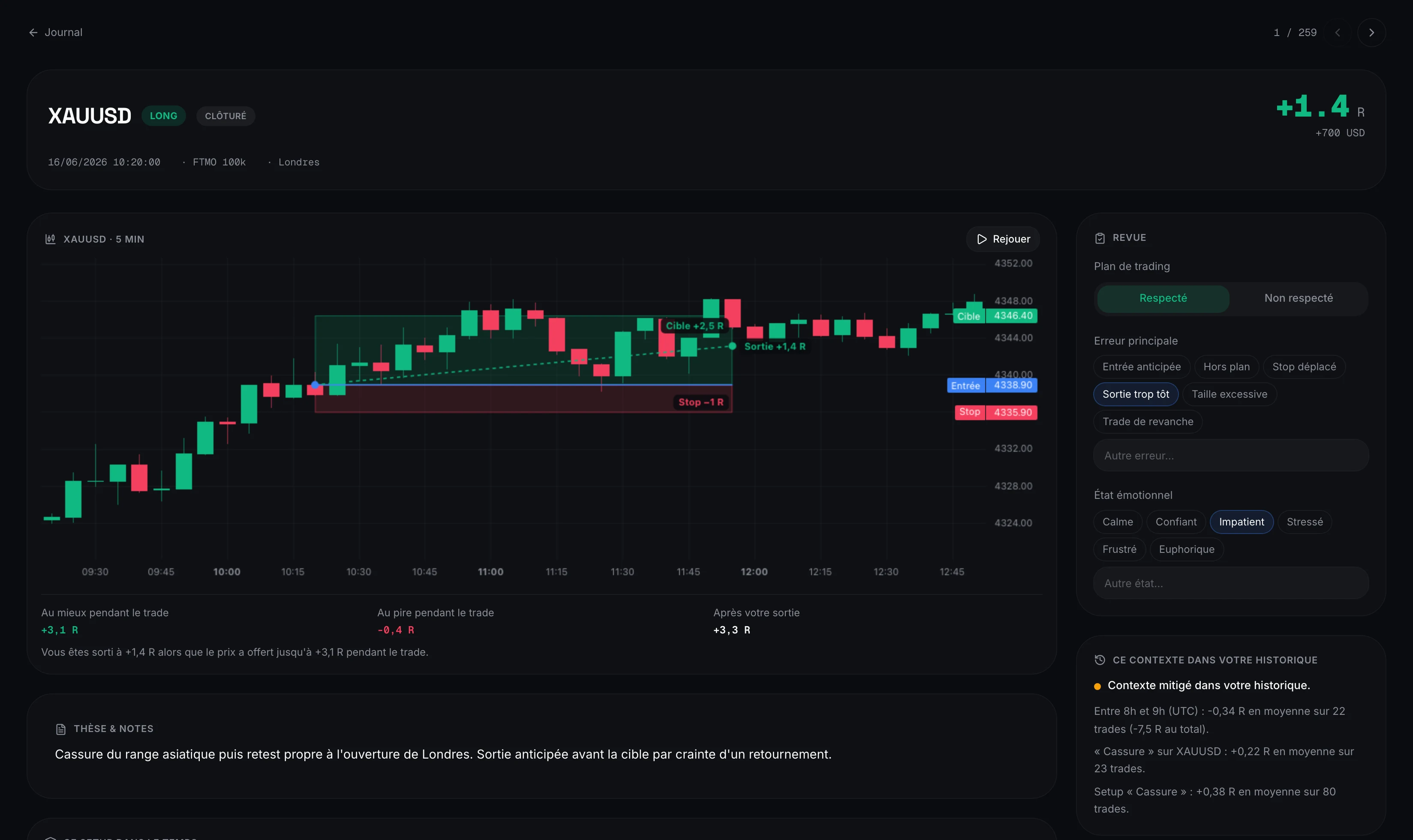Screen dimensions: 1413x840
Task: Click the previous trade left chevron
Action: (x=1338, y=32)
